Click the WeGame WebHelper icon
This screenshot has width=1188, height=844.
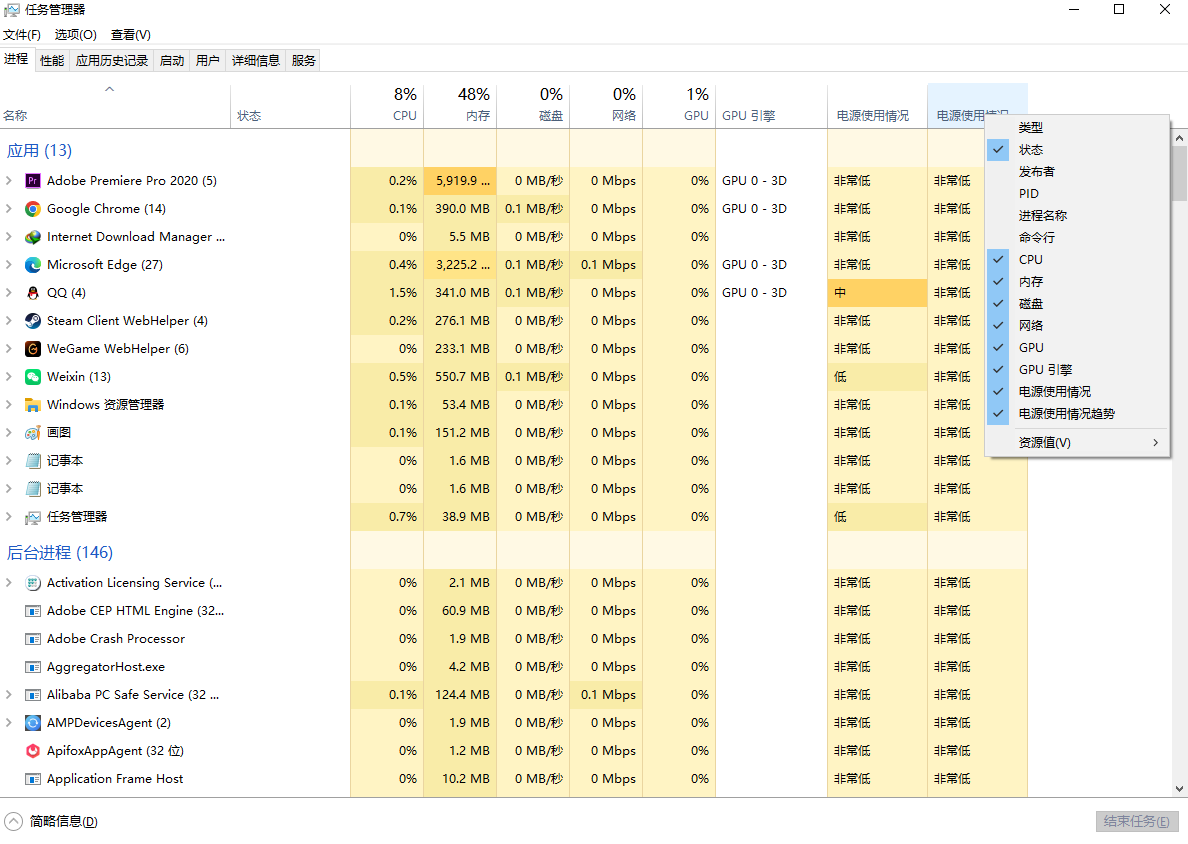33,349
